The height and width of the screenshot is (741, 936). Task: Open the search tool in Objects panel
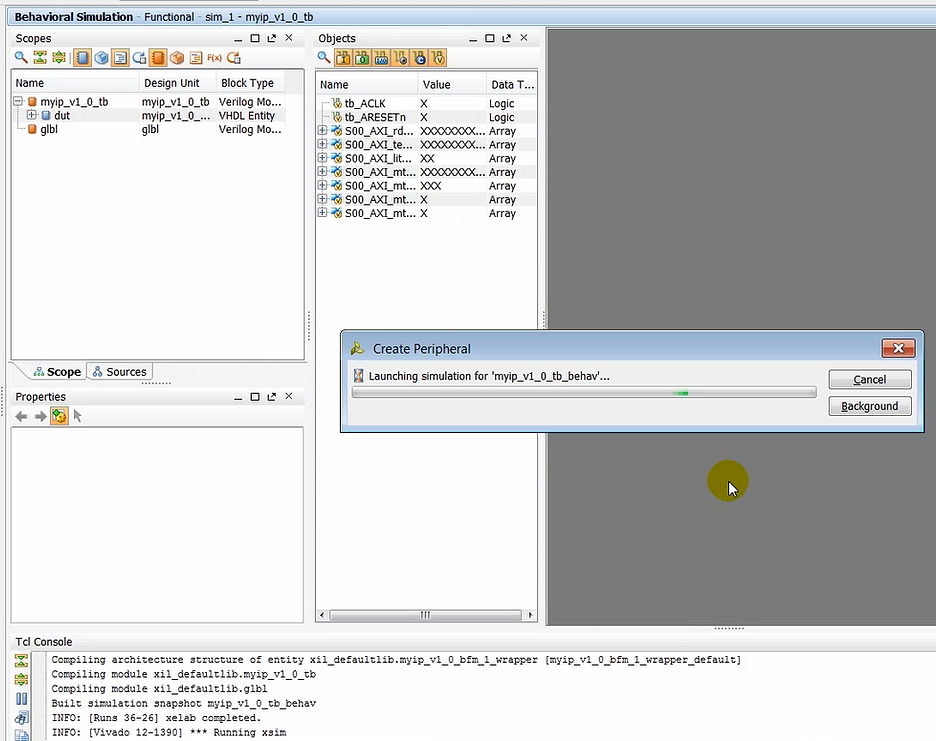click(323, 58)
